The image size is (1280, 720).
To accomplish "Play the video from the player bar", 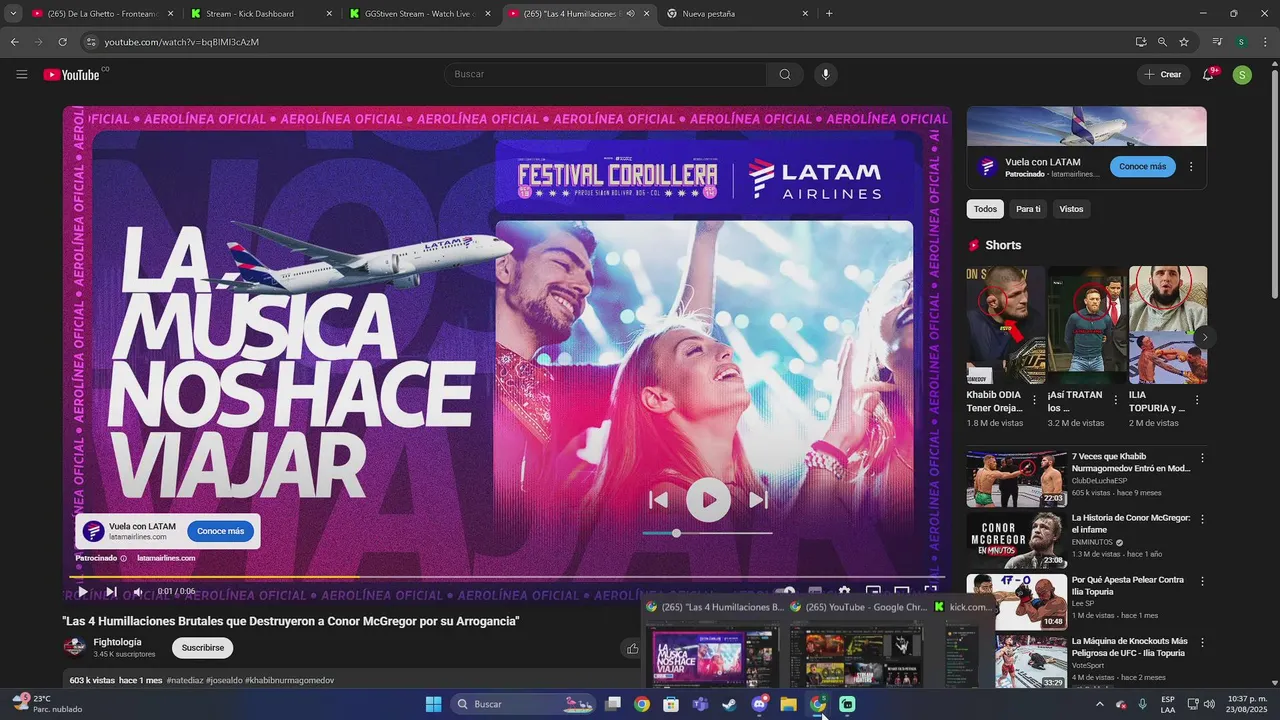I will click(x=83, y=592).
